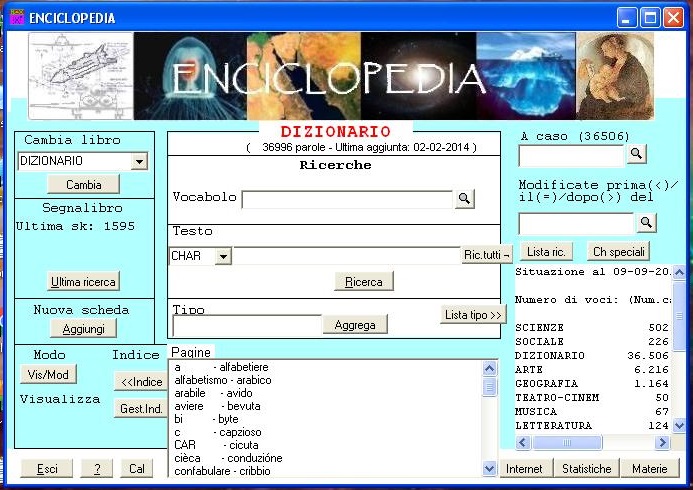Collapse the index with <<Indice button
This screenshot has width=693, height=490.
(x=141, y=382)
